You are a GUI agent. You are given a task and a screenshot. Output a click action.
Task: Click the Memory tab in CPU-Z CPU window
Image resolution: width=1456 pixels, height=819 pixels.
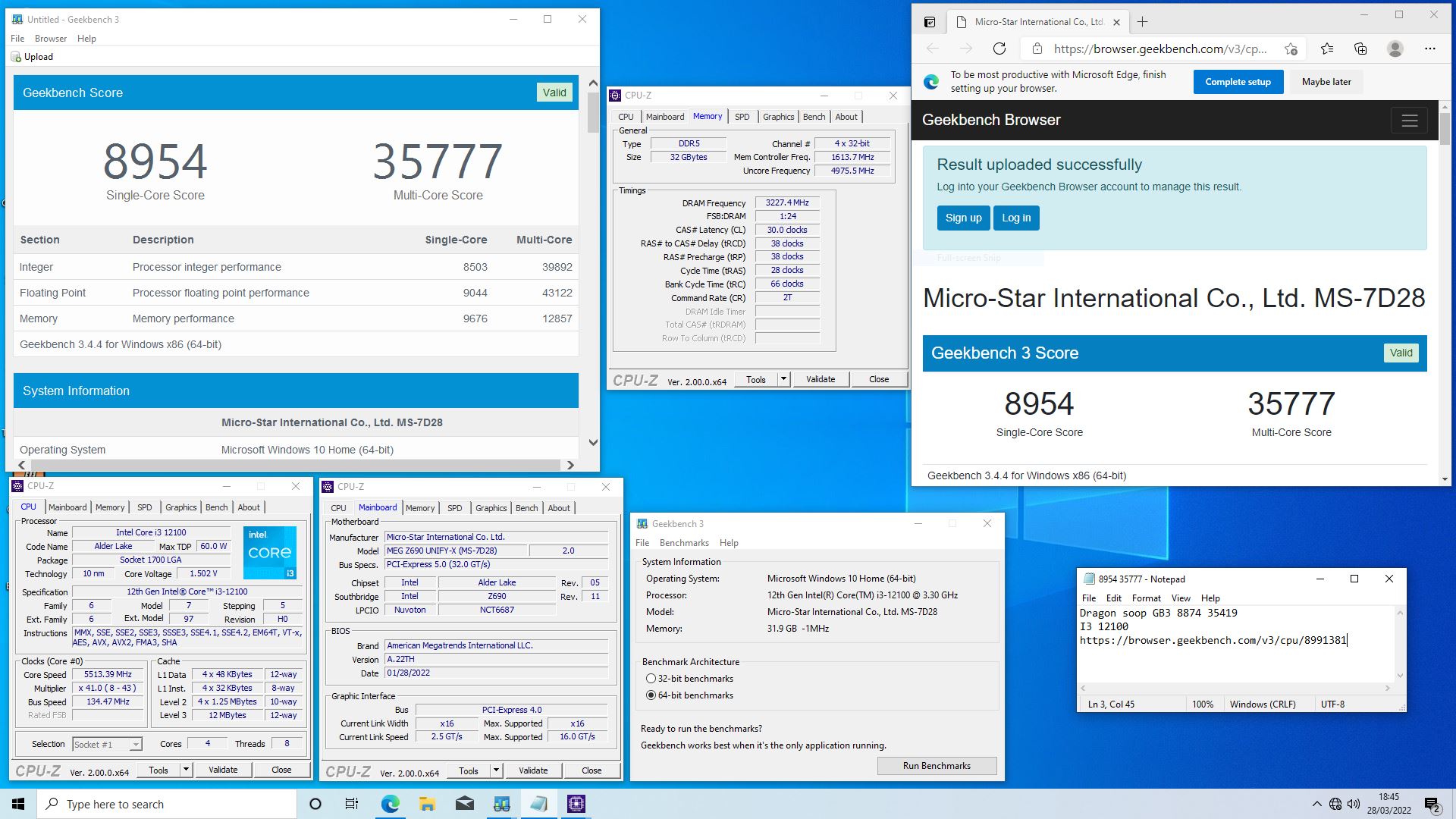click(110, 507)
